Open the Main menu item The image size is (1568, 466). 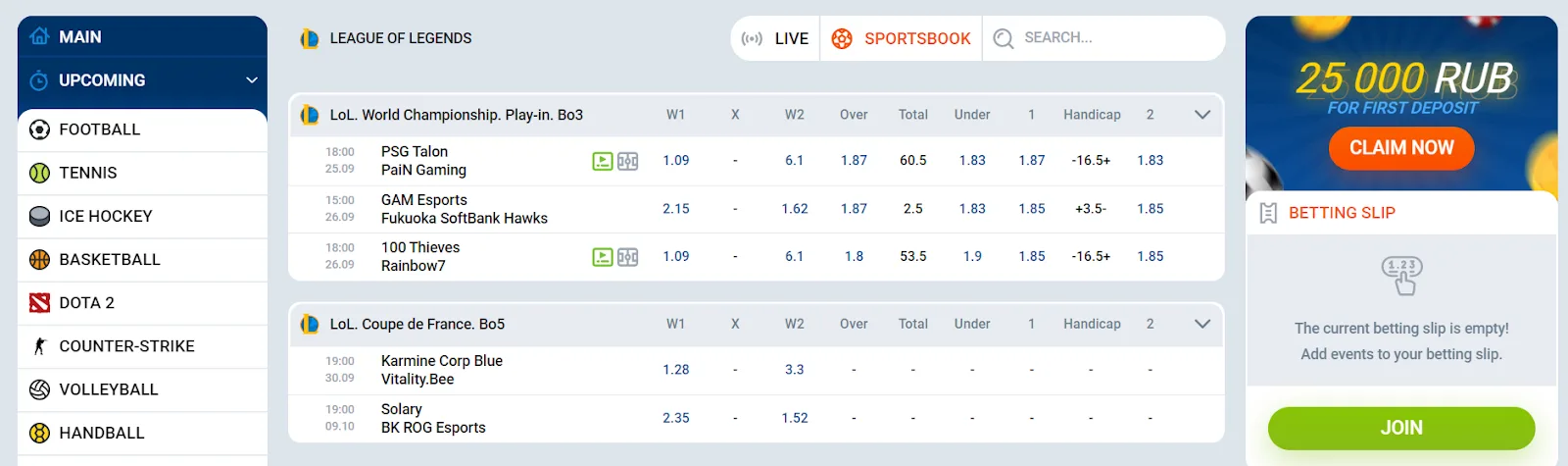[78, 37]
